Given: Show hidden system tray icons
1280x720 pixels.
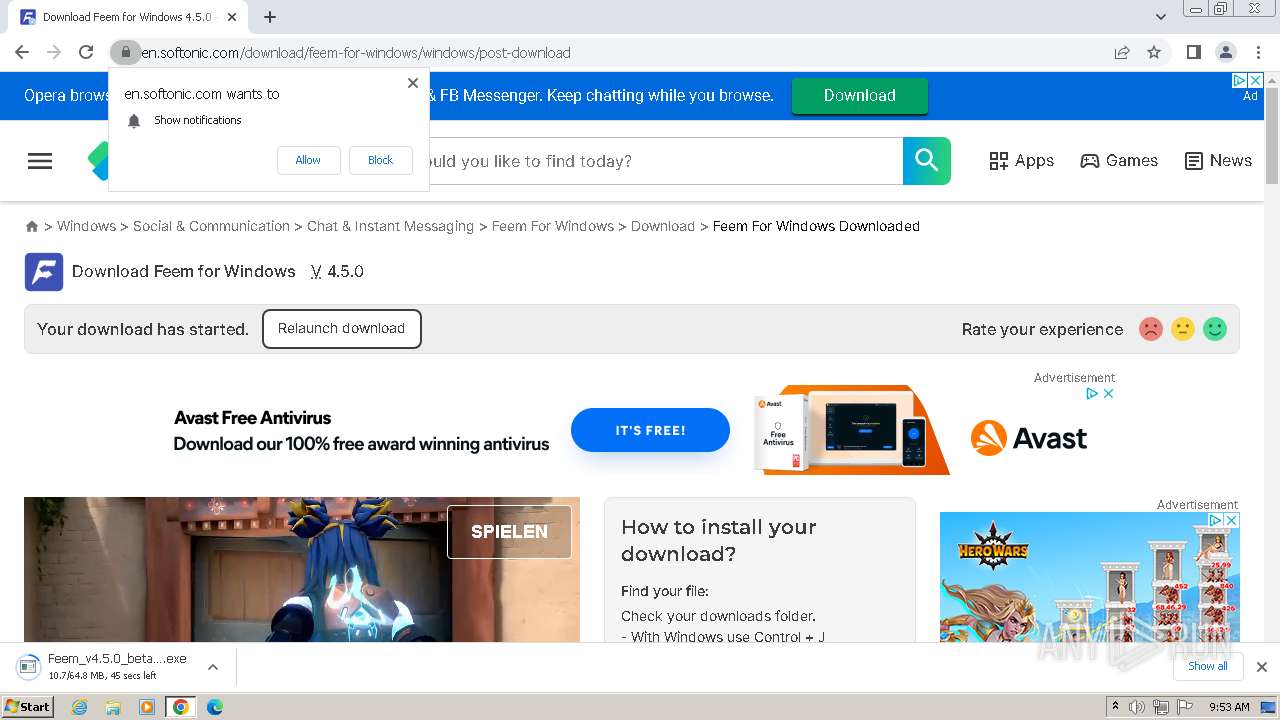Looking at the screenshot, I should click(x=1115, y=707).
